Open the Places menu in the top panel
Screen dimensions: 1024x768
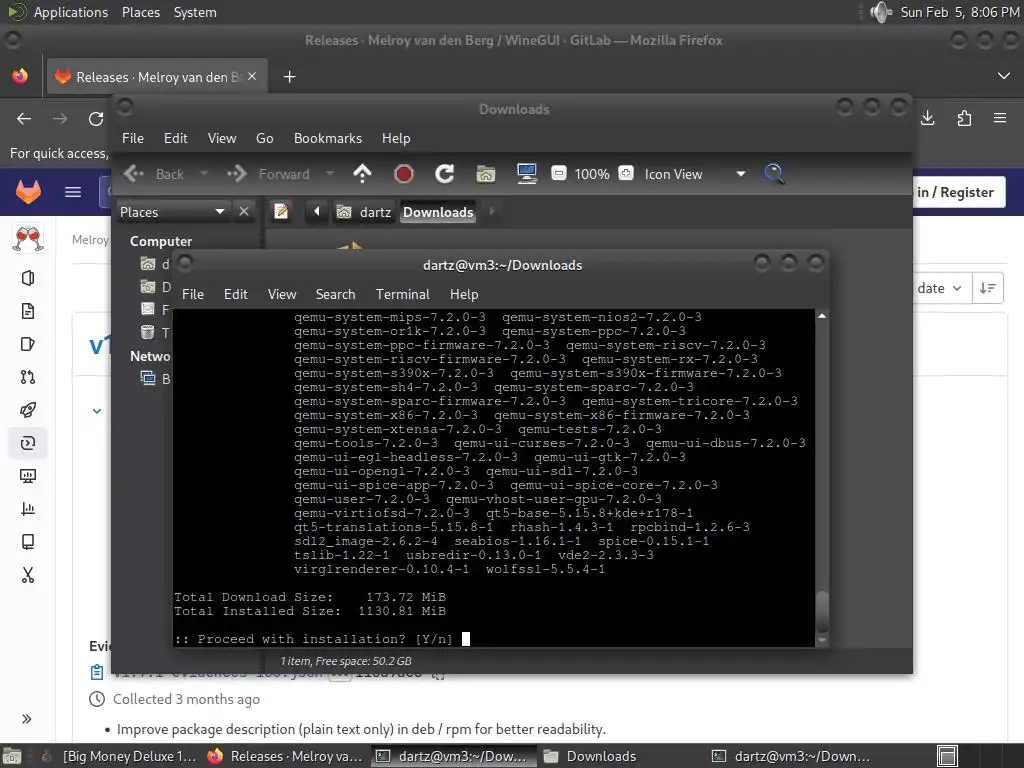pos(140,12)
